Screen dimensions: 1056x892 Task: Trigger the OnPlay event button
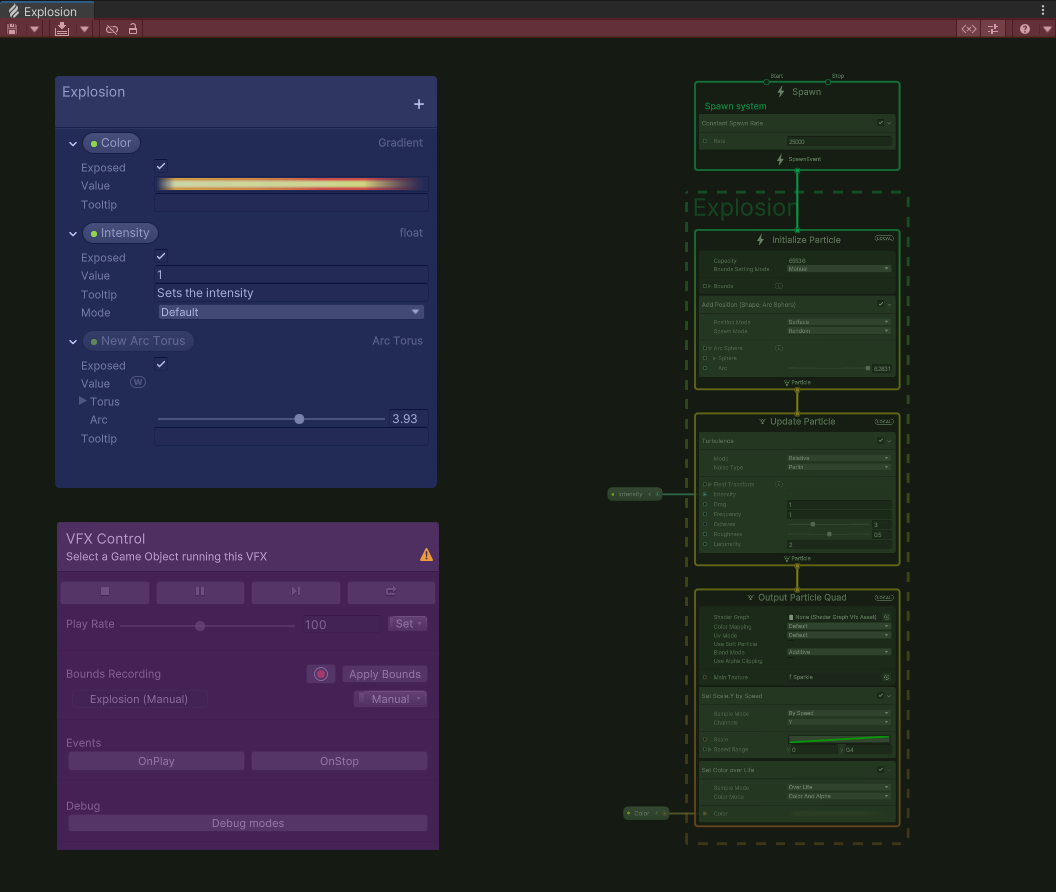(156, 760)
